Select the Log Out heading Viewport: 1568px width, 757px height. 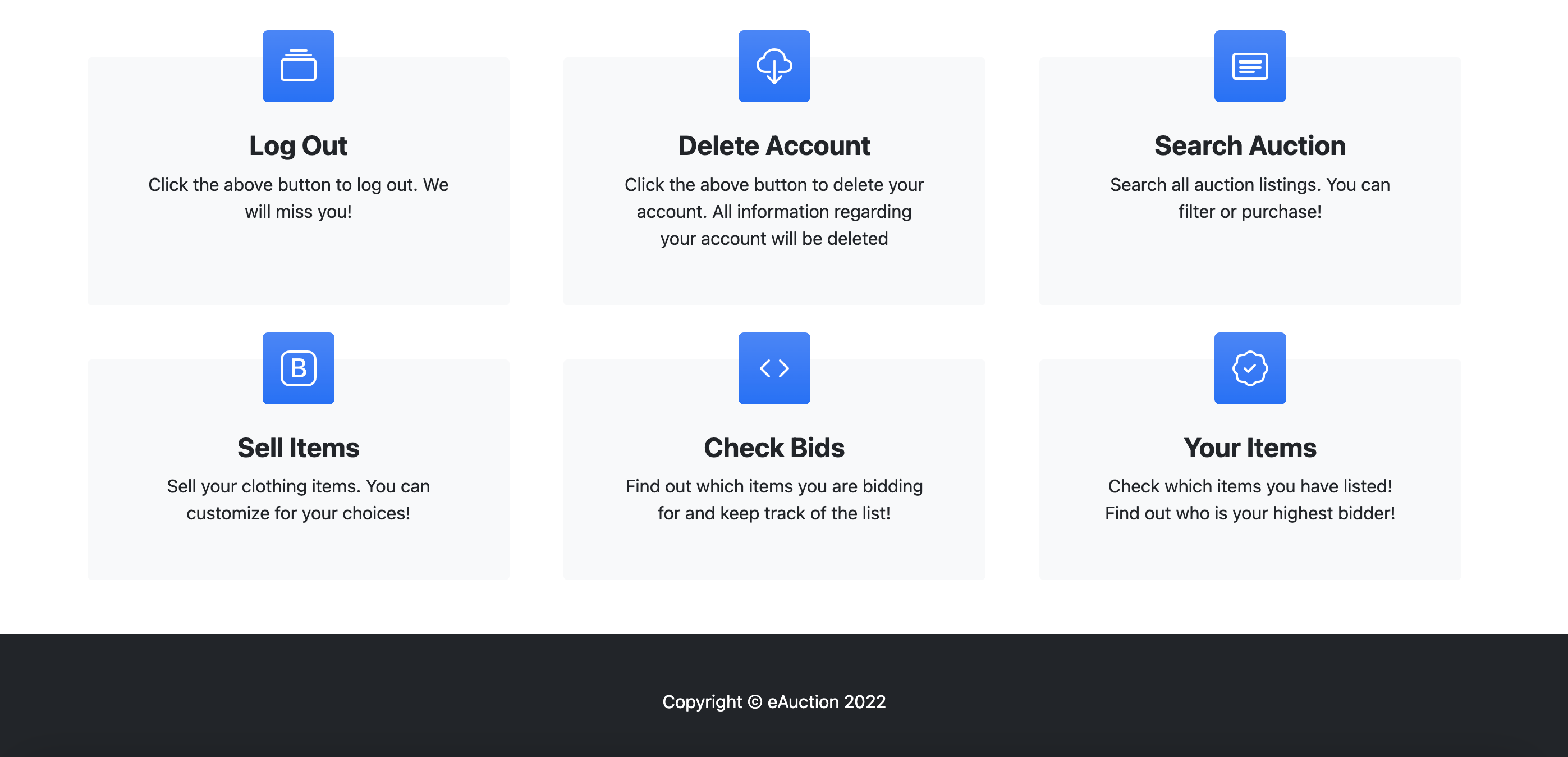[298, 145]
